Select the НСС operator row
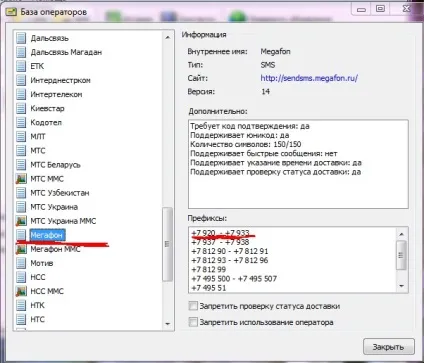 point(38,277)
